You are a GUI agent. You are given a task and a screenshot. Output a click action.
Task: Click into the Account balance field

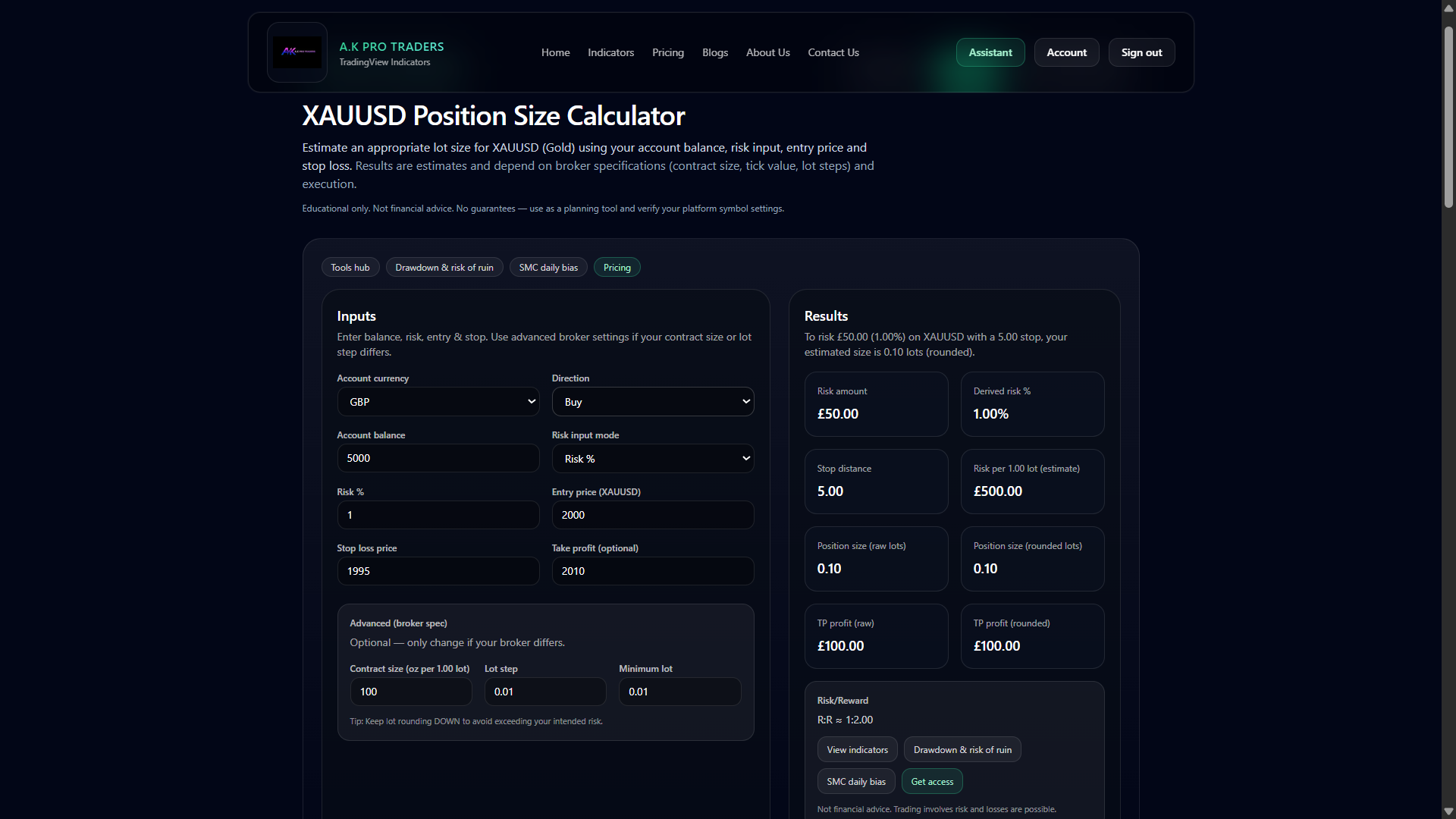click(438, 458)
